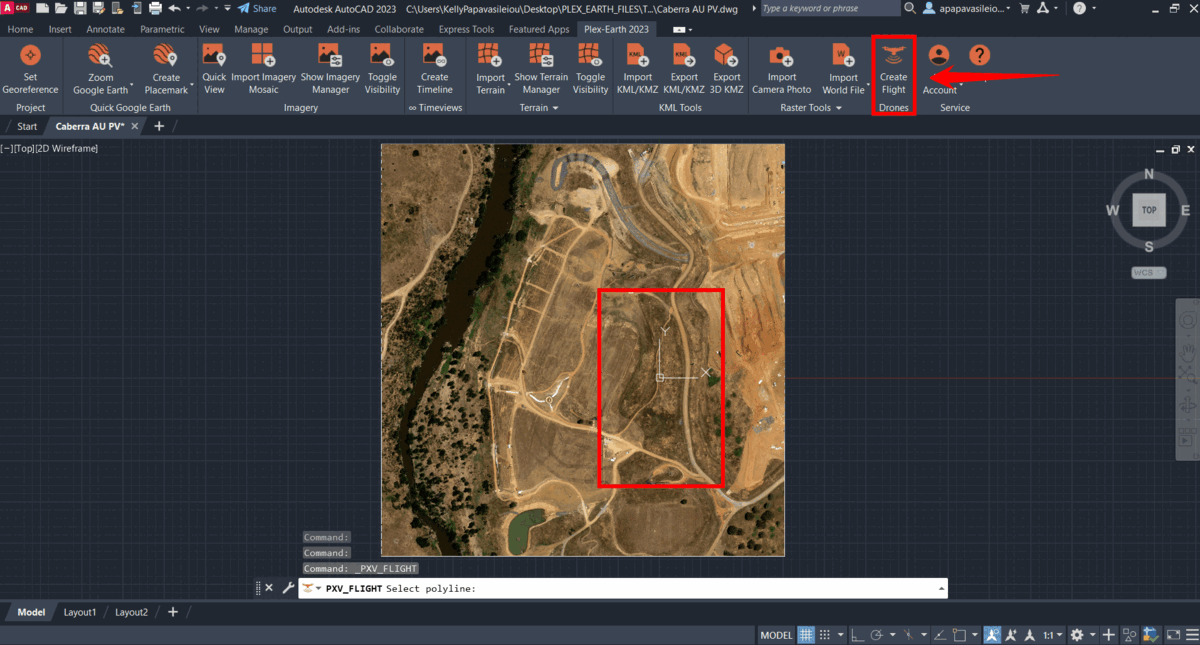Activate the Layout1 tab
1200x645 pixels.
click(x=80, y=611)
